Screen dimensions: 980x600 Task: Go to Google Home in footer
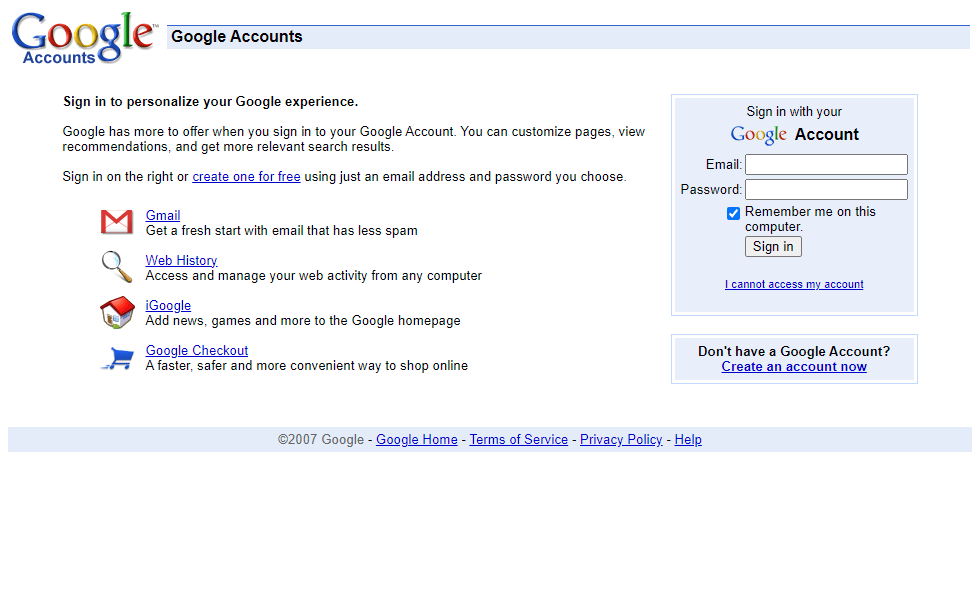(x=417, y=440)
